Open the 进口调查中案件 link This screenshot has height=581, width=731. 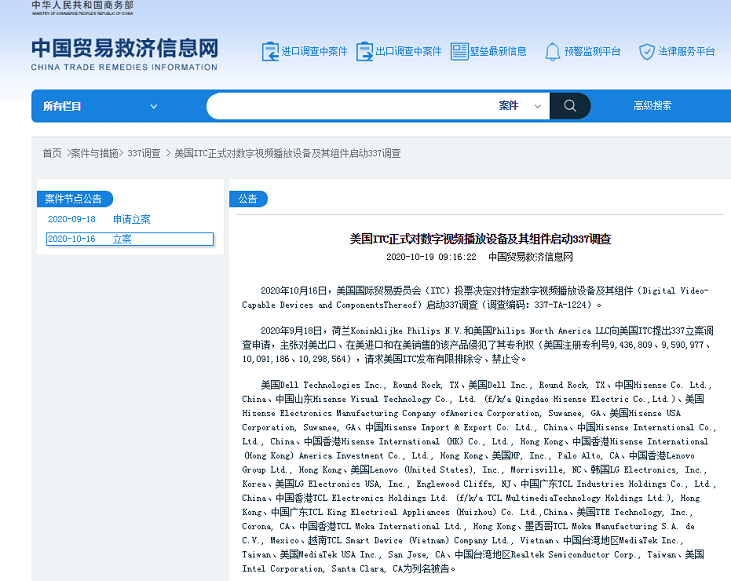point(314,51)
